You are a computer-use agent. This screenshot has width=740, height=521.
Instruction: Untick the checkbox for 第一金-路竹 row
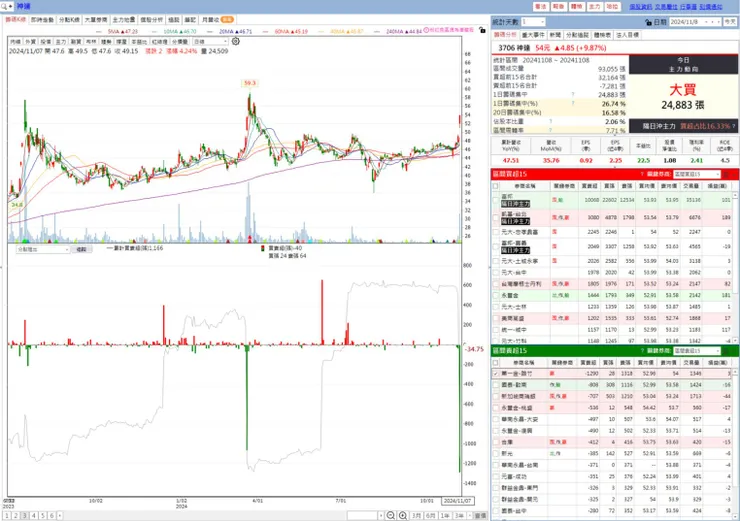coord(496,373)
